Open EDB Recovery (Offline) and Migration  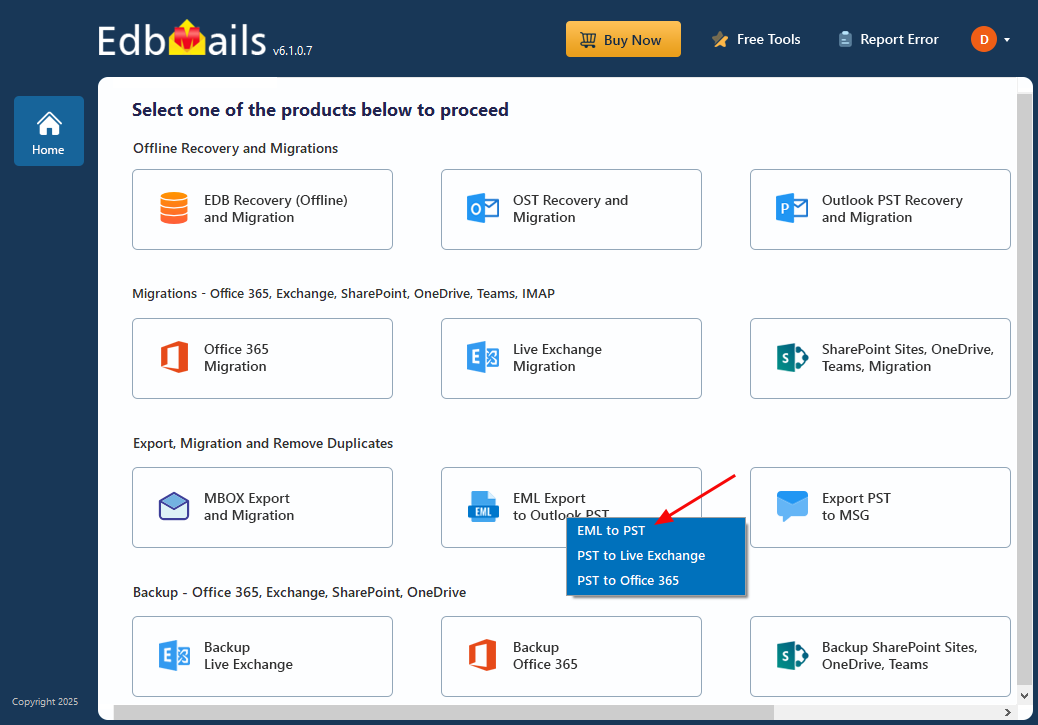[262, 209]
